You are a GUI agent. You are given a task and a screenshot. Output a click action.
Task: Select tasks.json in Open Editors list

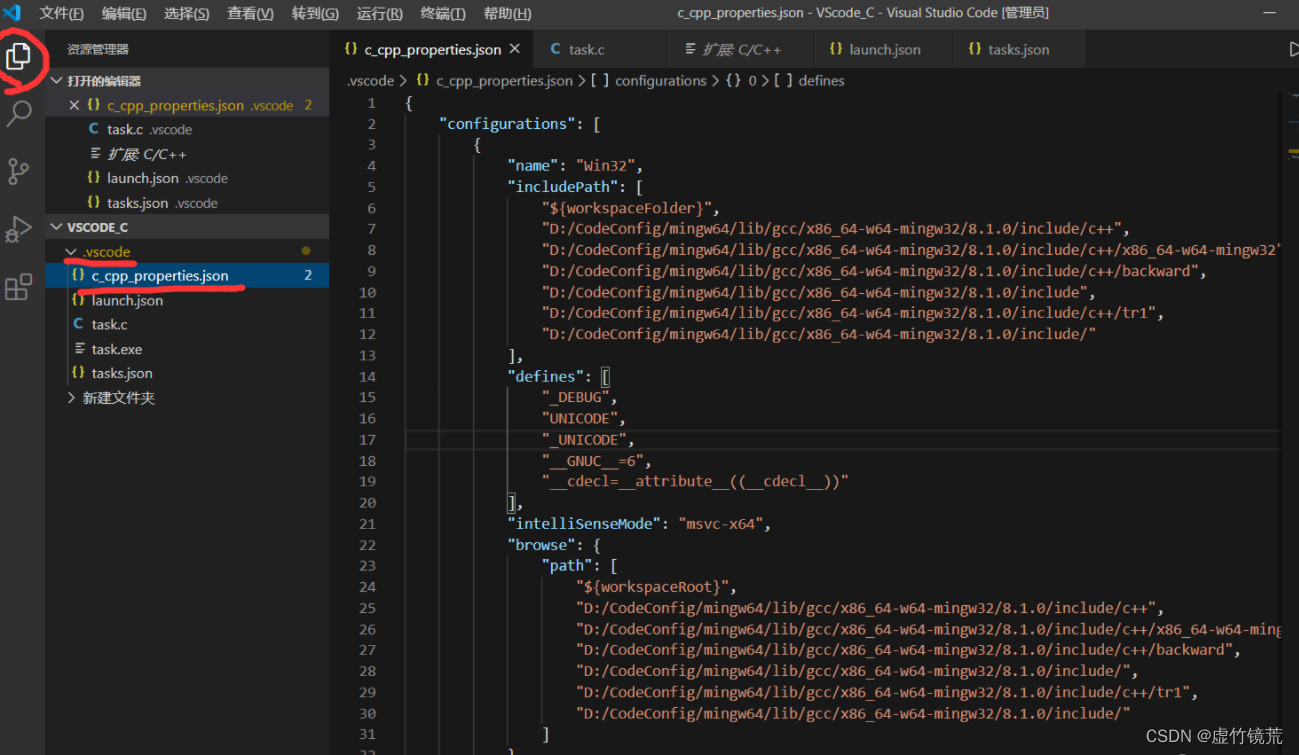[187, 203]
